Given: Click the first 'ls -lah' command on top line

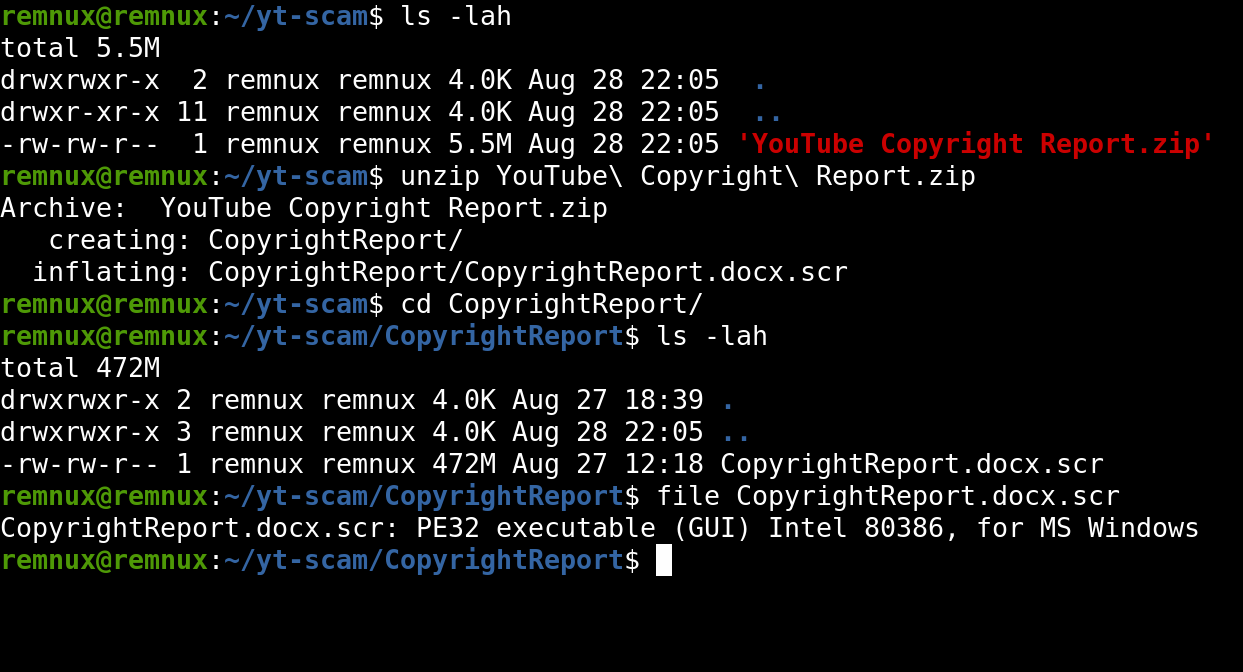Looking at the screenshot, I should (455, 16).
